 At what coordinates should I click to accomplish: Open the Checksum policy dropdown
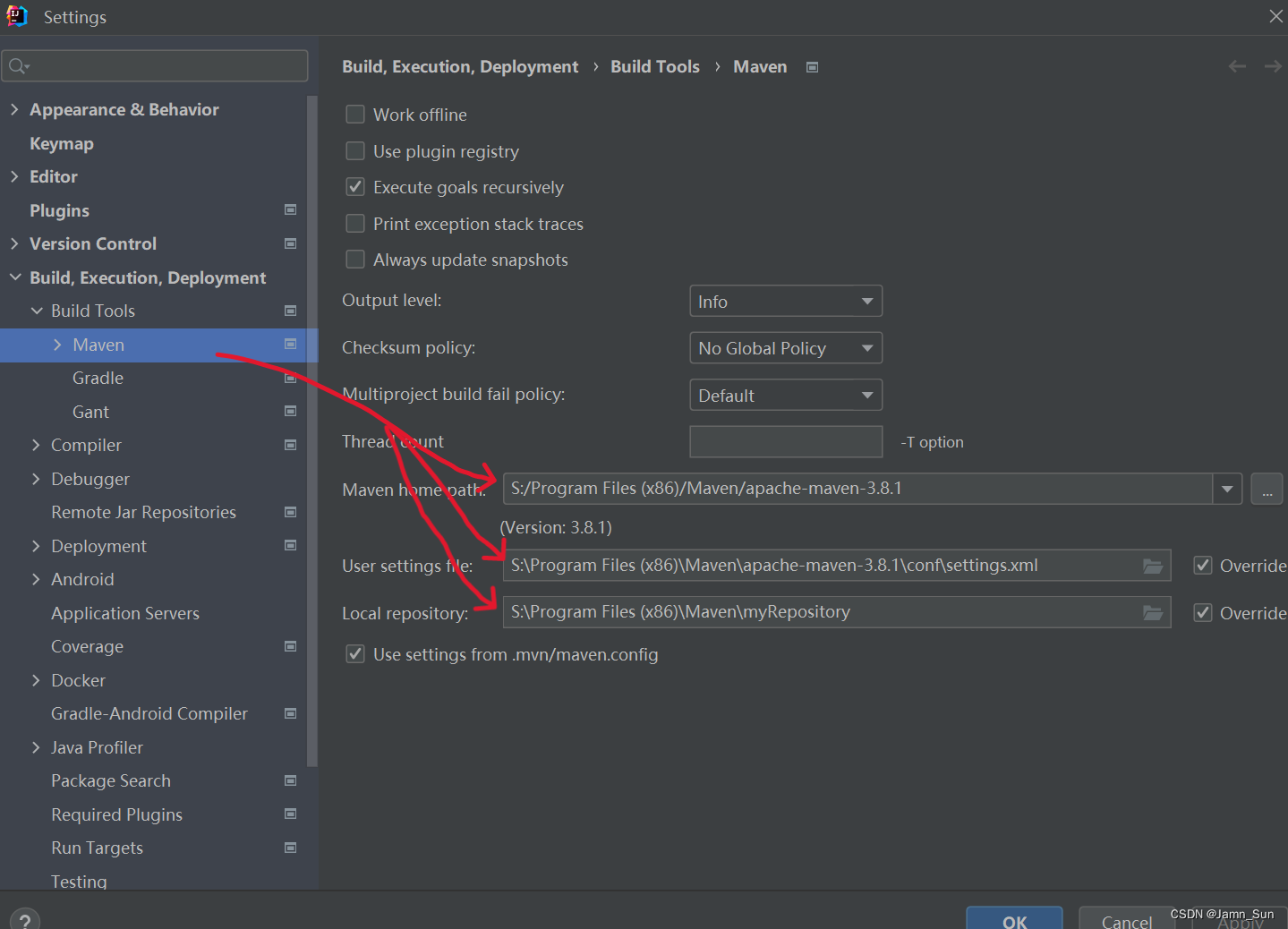[x=786, y=348]
